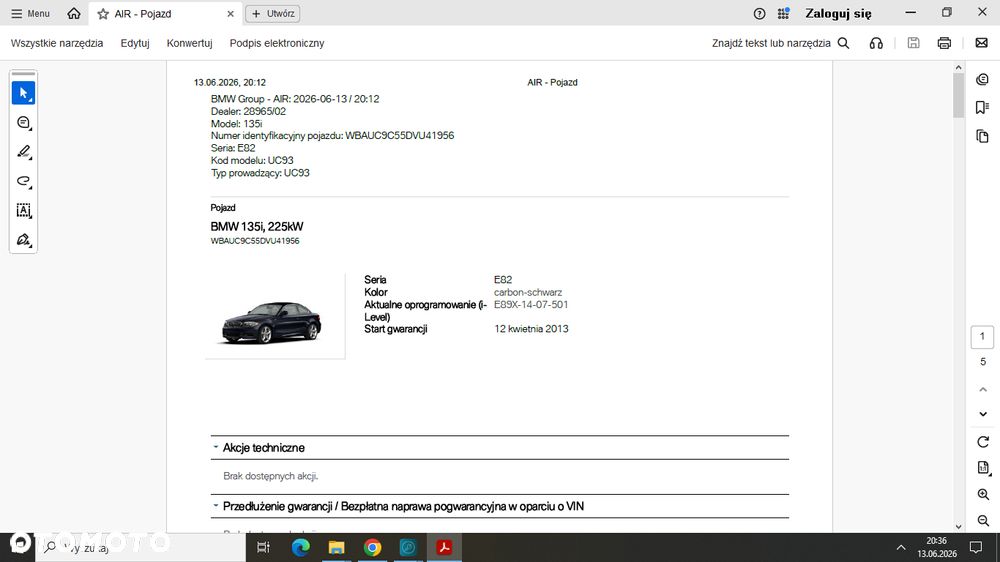1000x562 pixels.
Task: Click 'Dealer: 28965/02' line
Action: (x=249, y=112)
